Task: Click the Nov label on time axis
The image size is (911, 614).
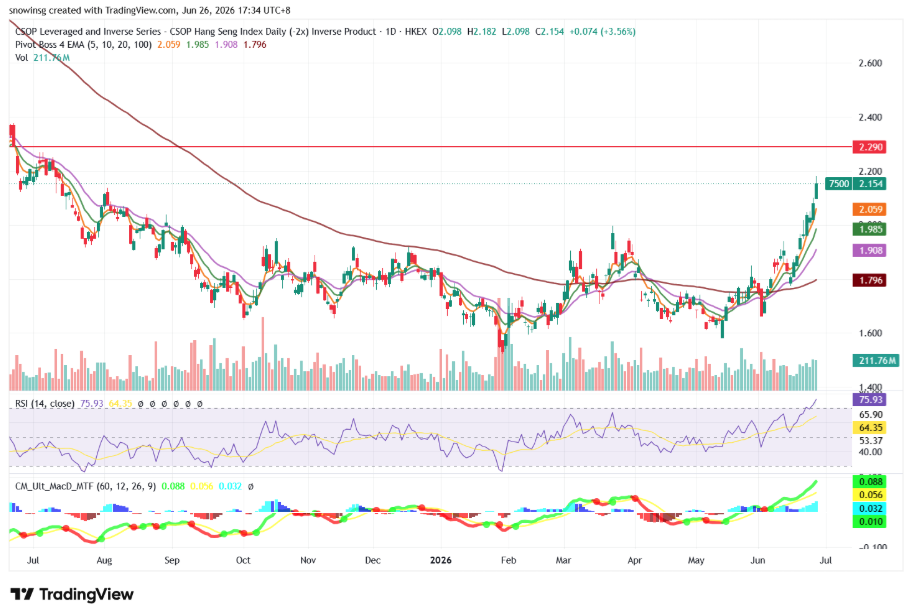Action: 308,561
